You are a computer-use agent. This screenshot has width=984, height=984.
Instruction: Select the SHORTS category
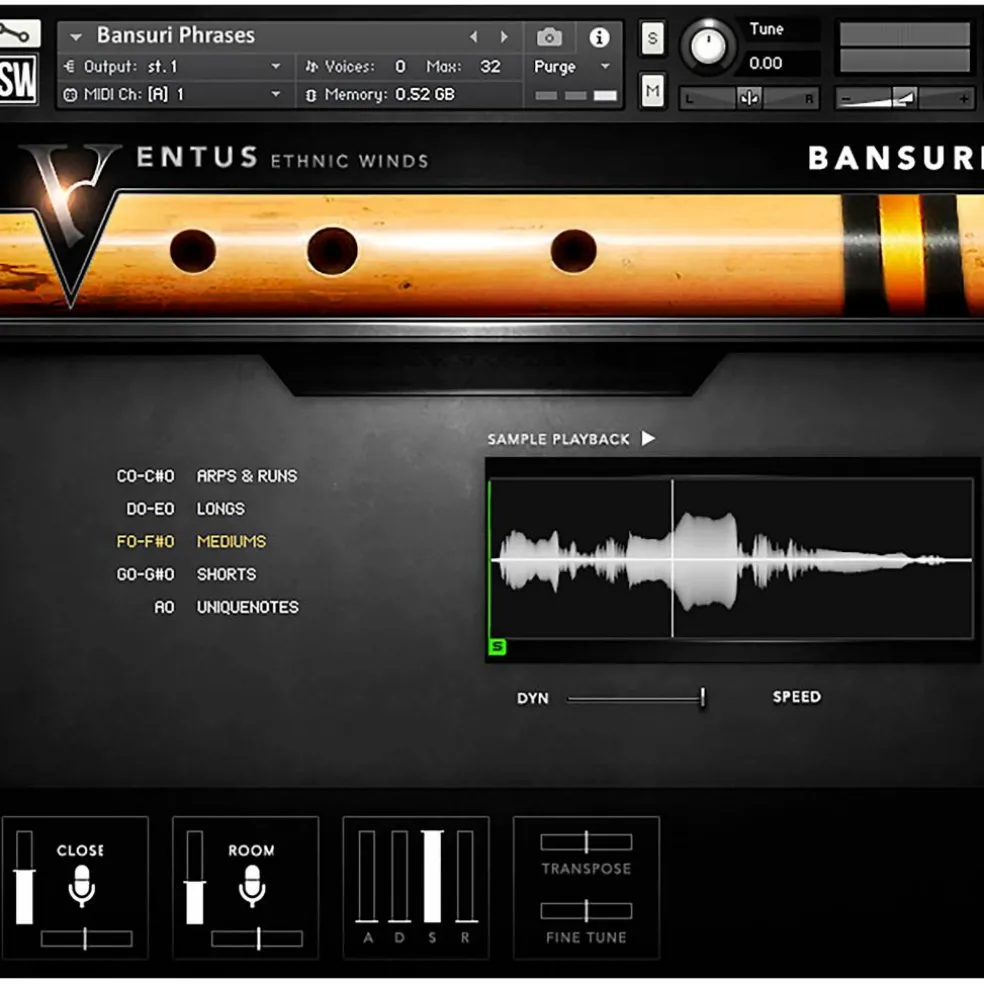point(227,574)
